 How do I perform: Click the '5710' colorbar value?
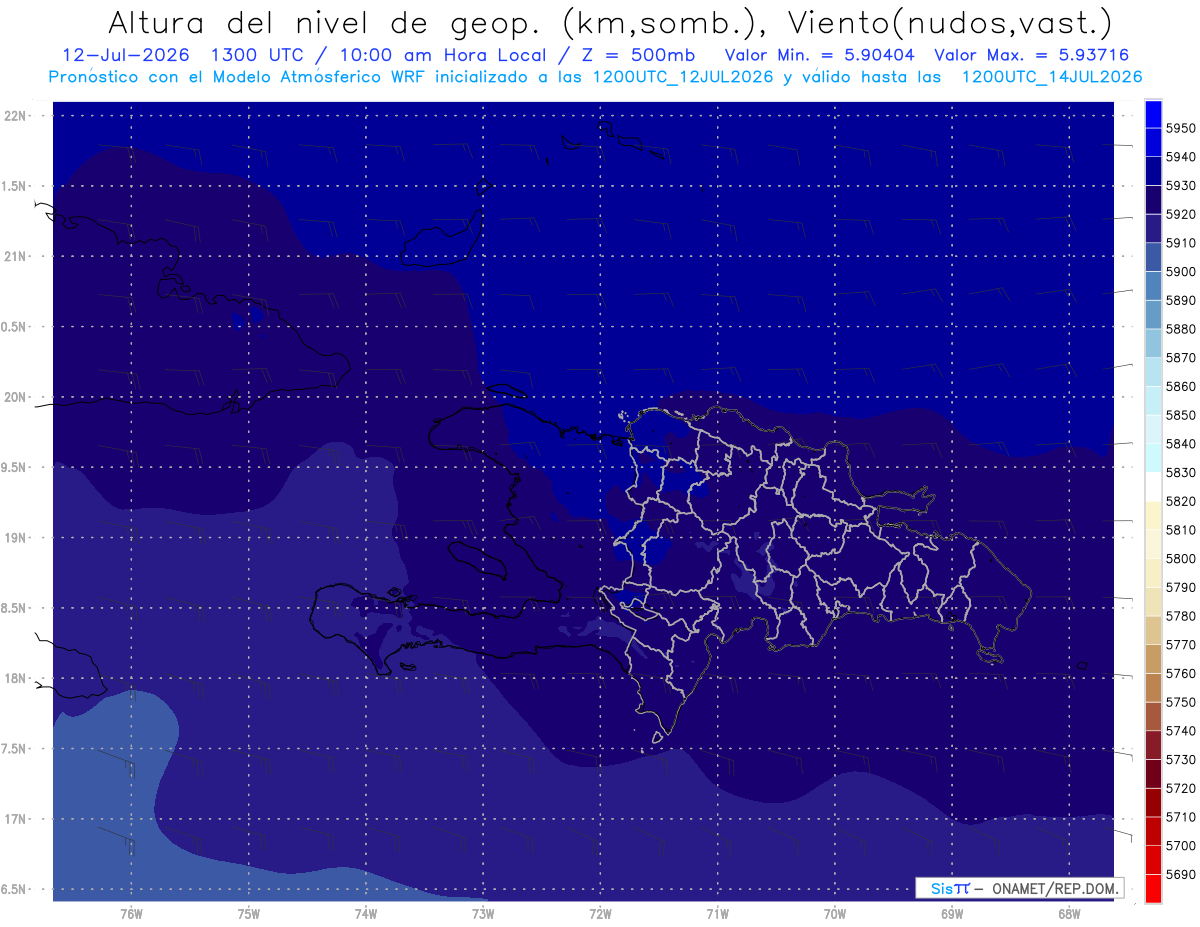click(1181, 817)
